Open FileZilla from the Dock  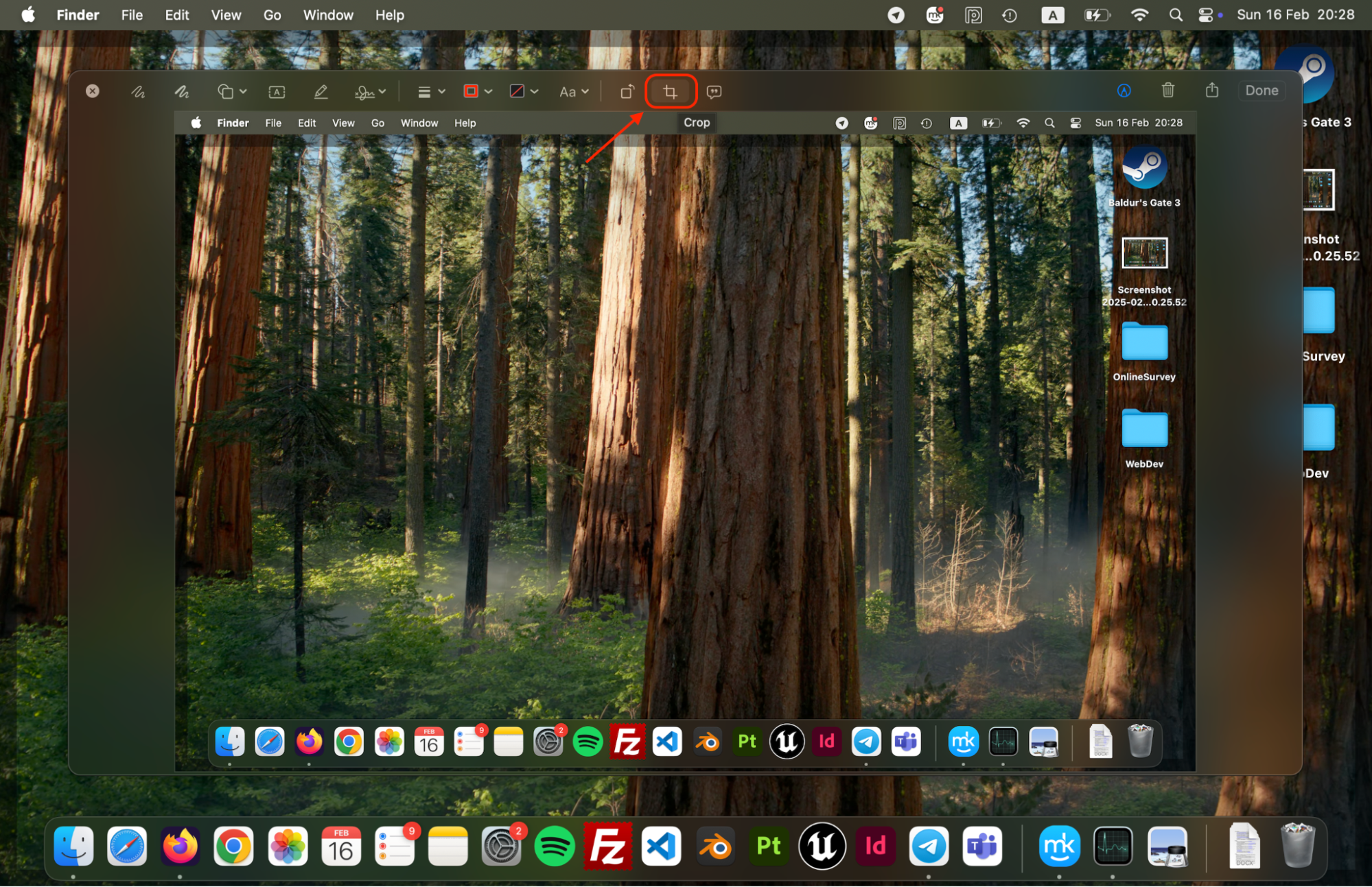pos(607,846)
